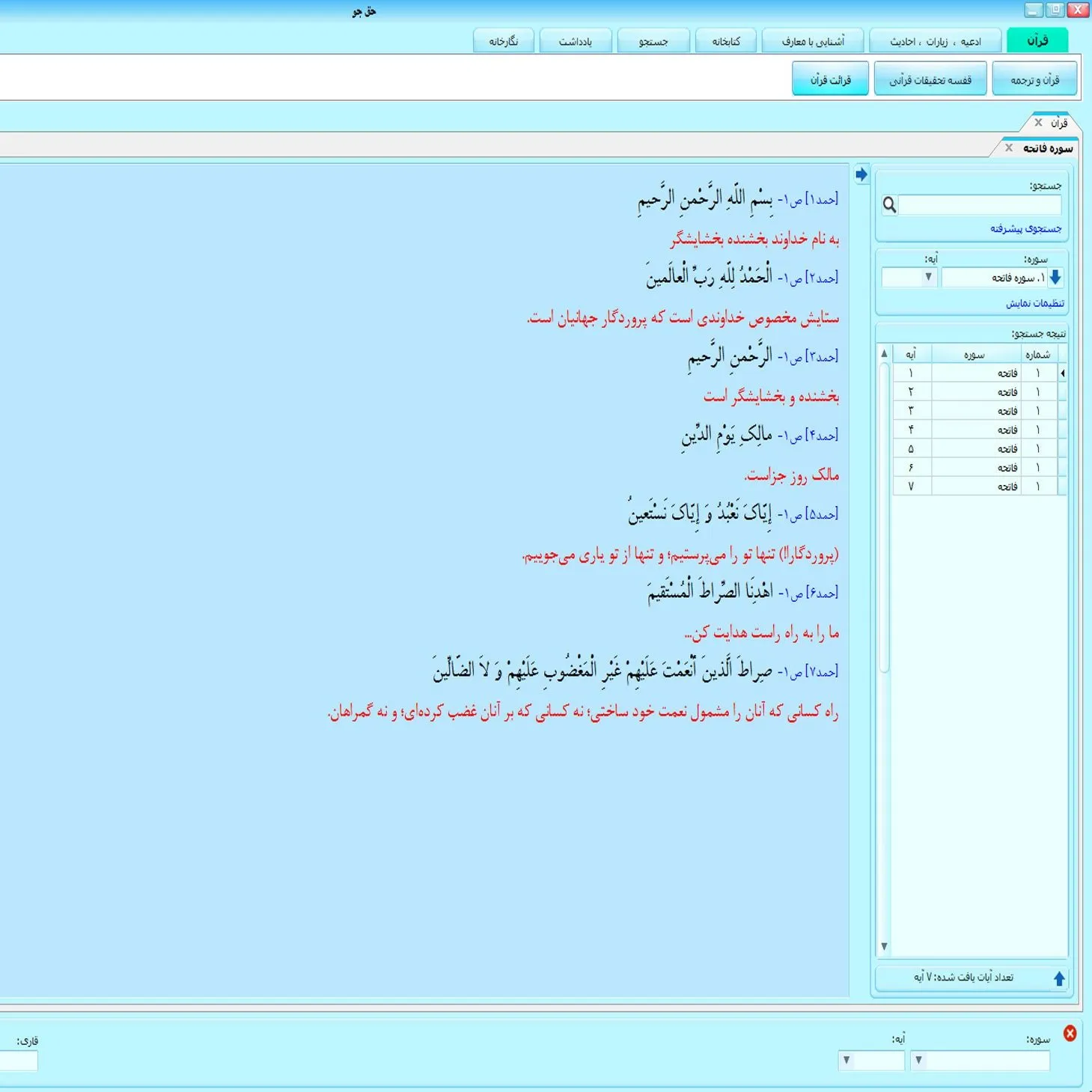Click the blue up-arrow beside verses found count
The image size is (1092, 1092).
[x=1059, y=978]
